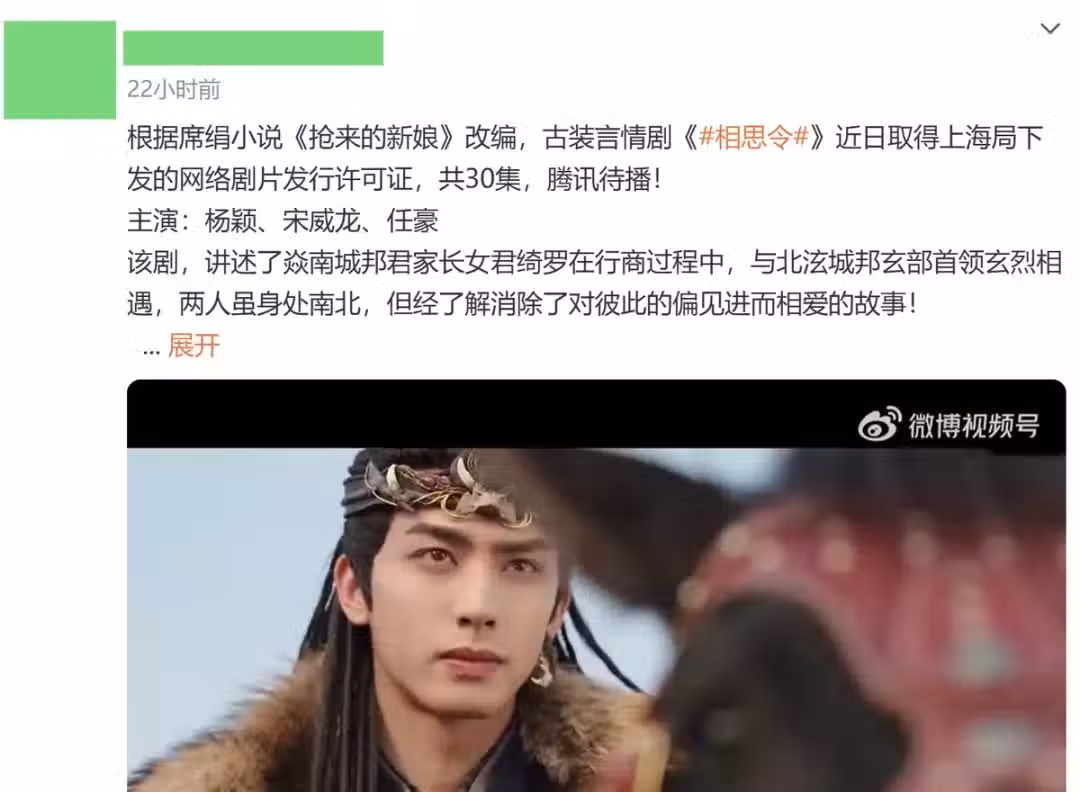Screen dimensions: 1080x792
Task: Open the post options chevron menu
Action: pyautogui.click(x=1050, y=29)
